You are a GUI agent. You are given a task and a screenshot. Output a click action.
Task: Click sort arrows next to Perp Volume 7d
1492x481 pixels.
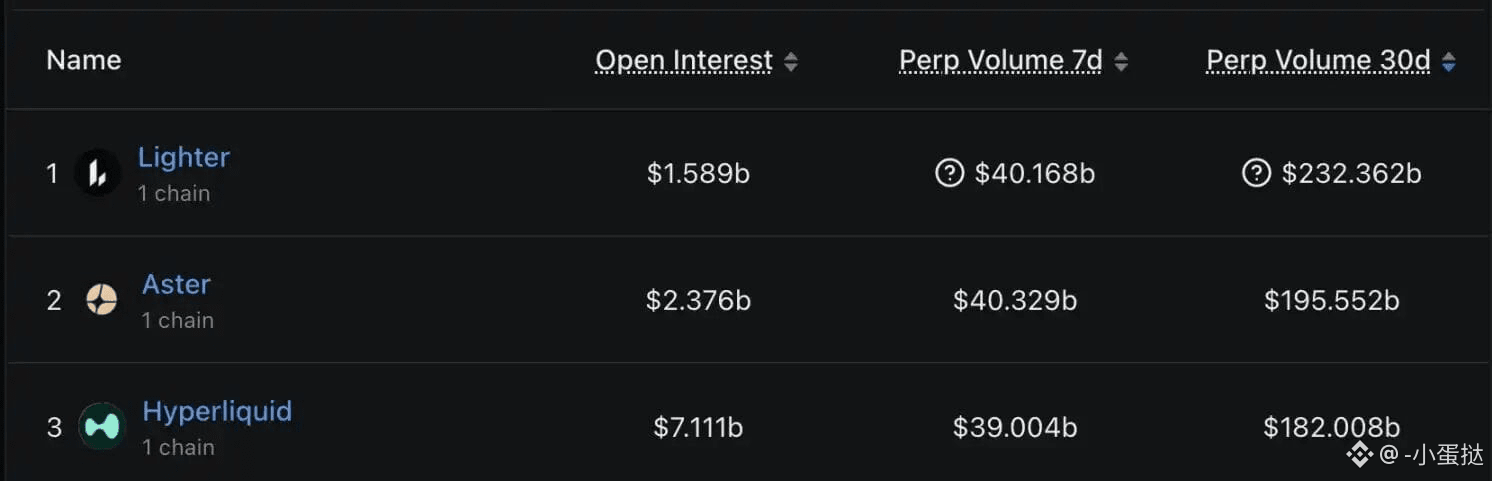click(1121, 62)
